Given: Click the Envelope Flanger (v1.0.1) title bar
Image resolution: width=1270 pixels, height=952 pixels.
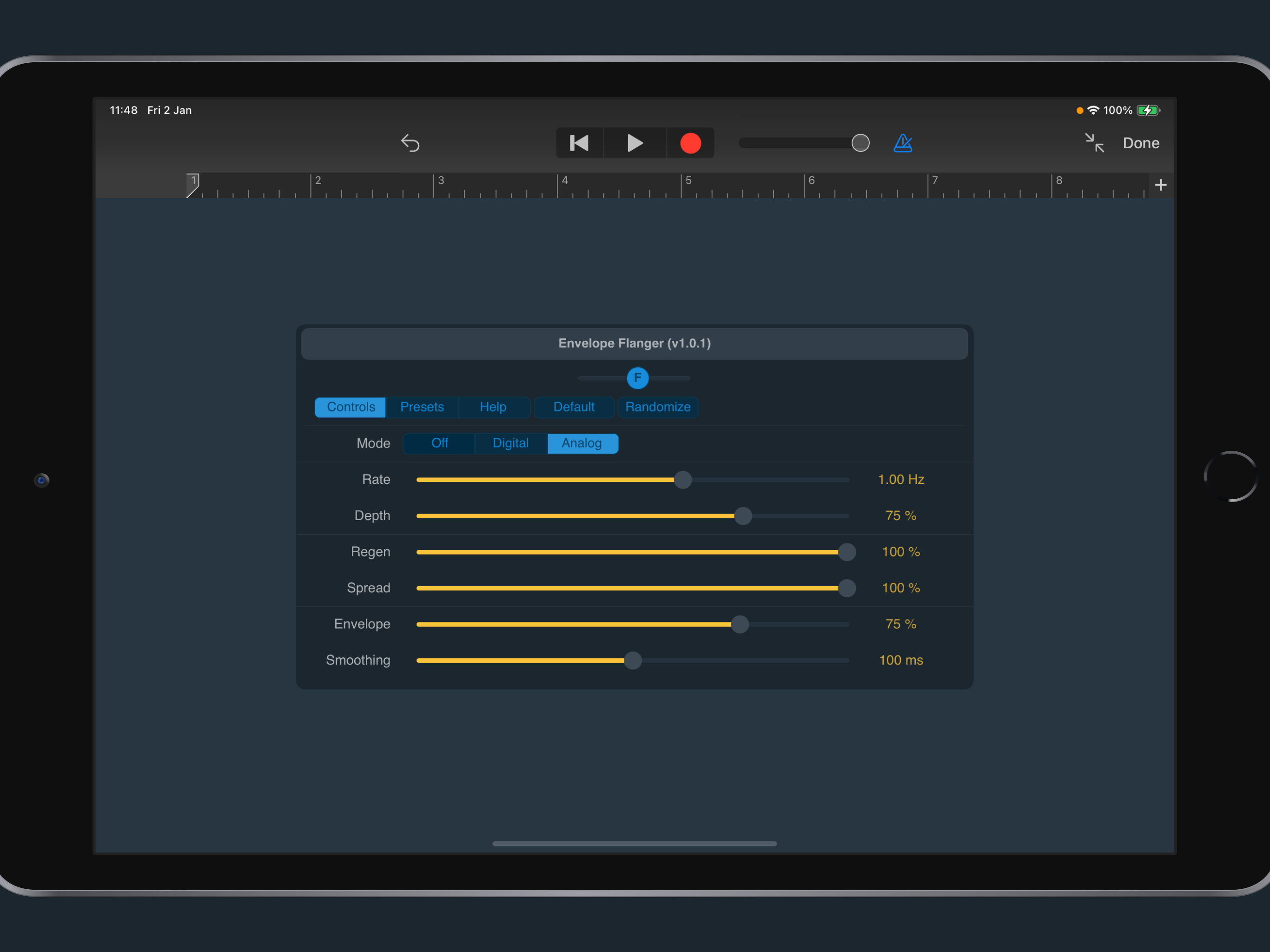Looking at the screenshot, I should [635, 344].
